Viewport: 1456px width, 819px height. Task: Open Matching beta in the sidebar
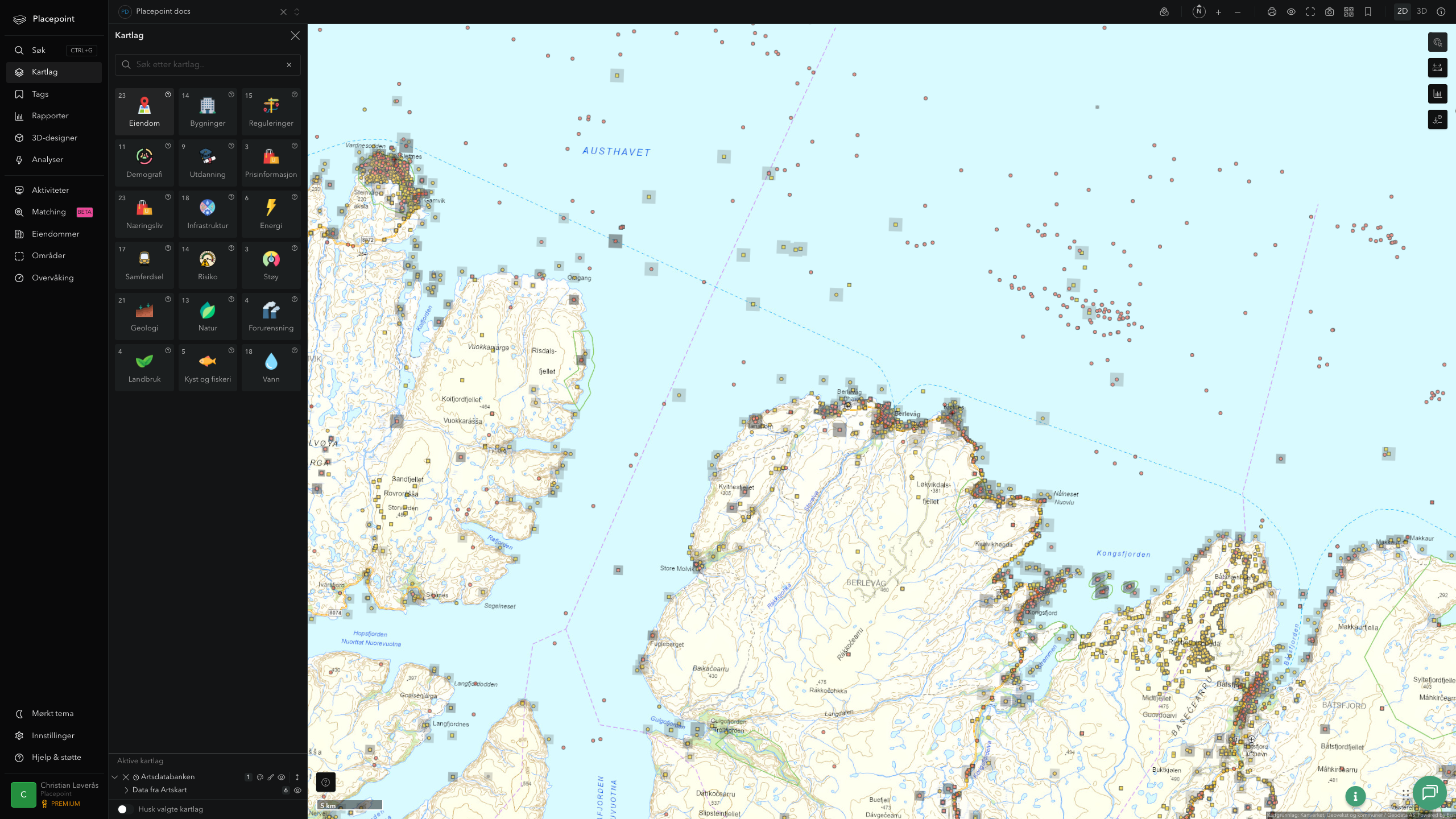[x=54, y=212]
